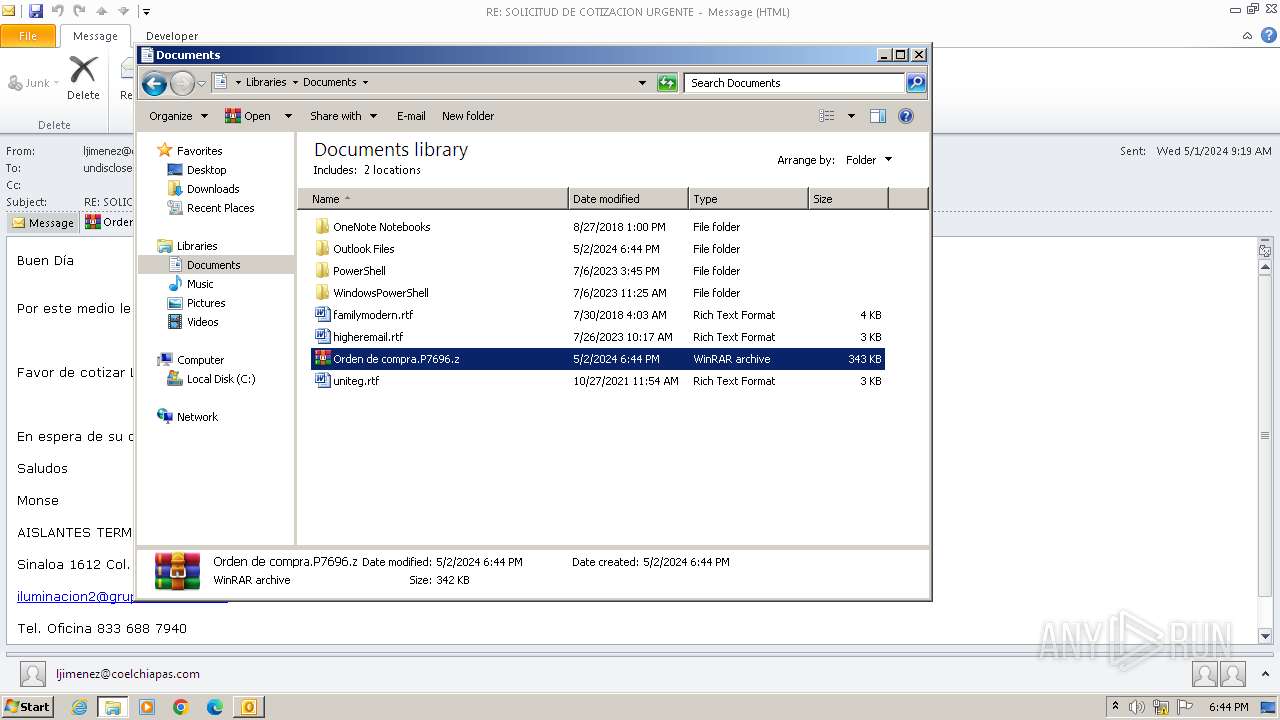
Task: Select the Message tab in the email attachment bar
Action: [x=43, y=223]
